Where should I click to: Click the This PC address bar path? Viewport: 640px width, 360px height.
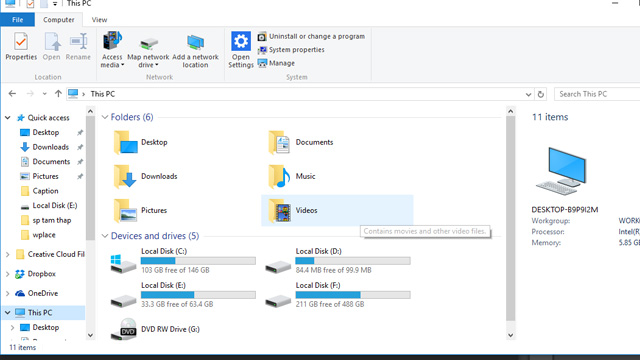tap(102, 94)
